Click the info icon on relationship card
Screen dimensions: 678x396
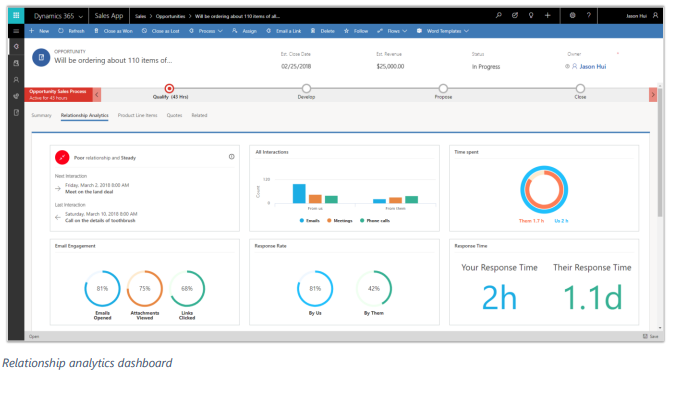232,157
